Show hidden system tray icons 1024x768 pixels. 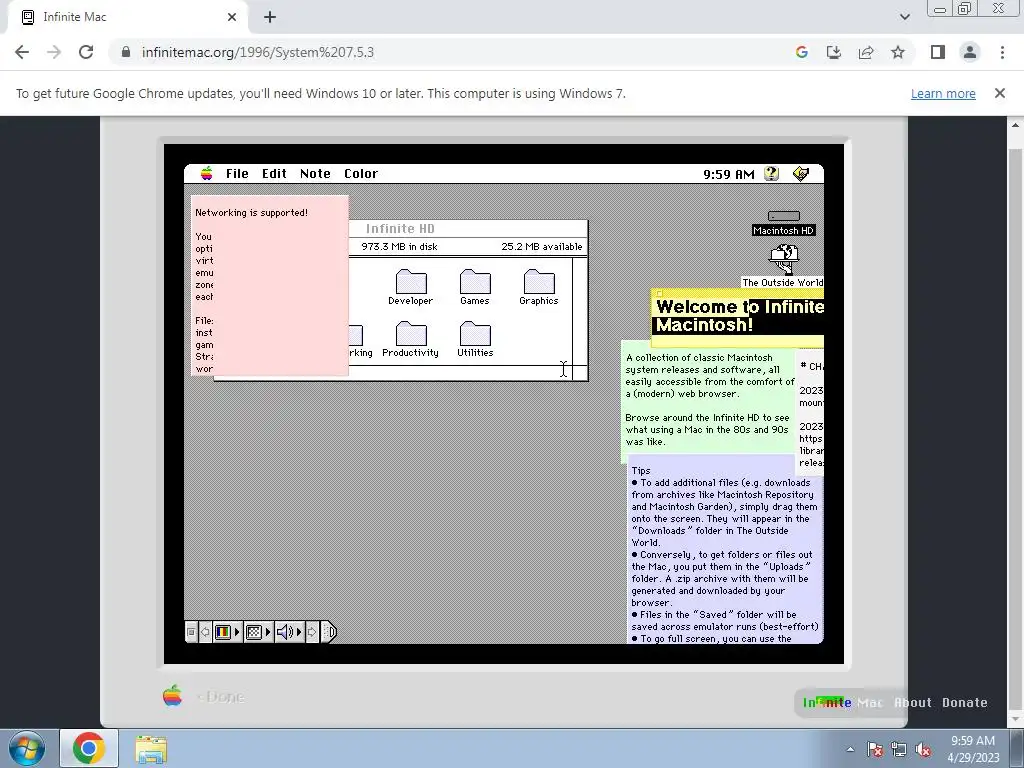[850, 750]
